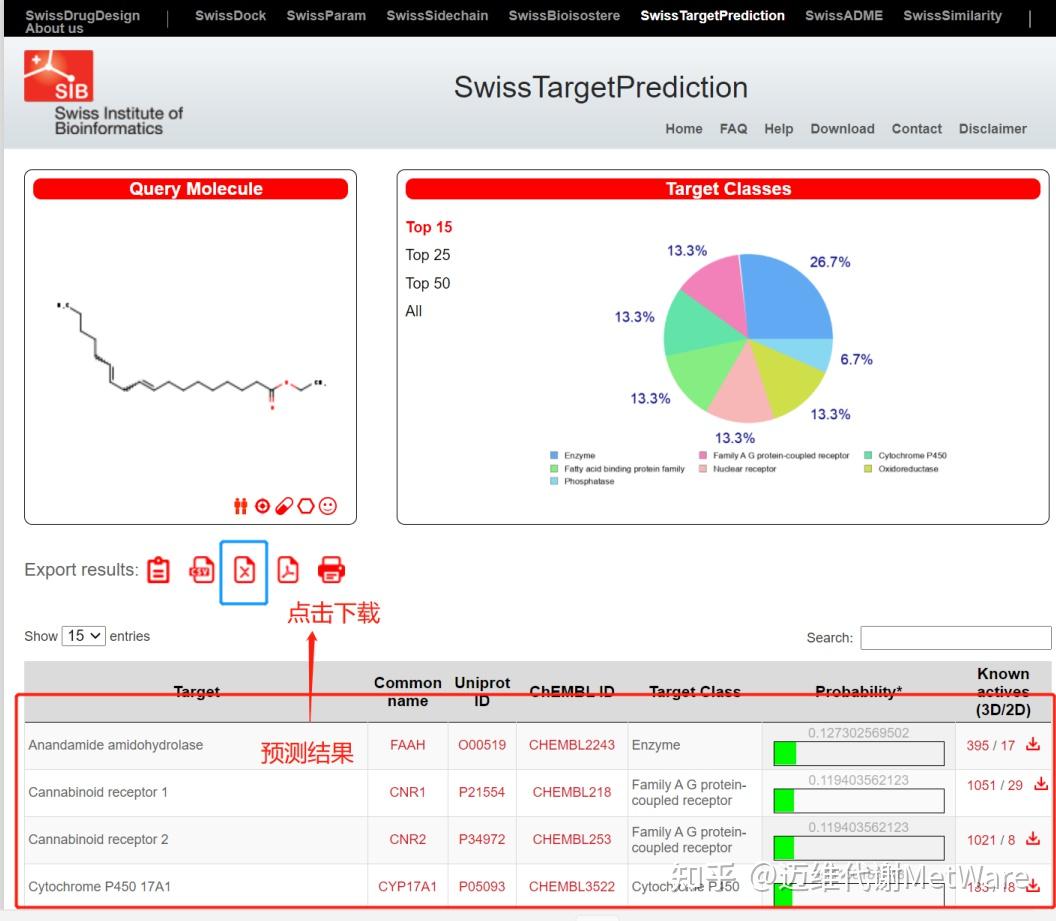Download known actives for CNR1 row
1056x921 pixels.
pos(1041,784)
